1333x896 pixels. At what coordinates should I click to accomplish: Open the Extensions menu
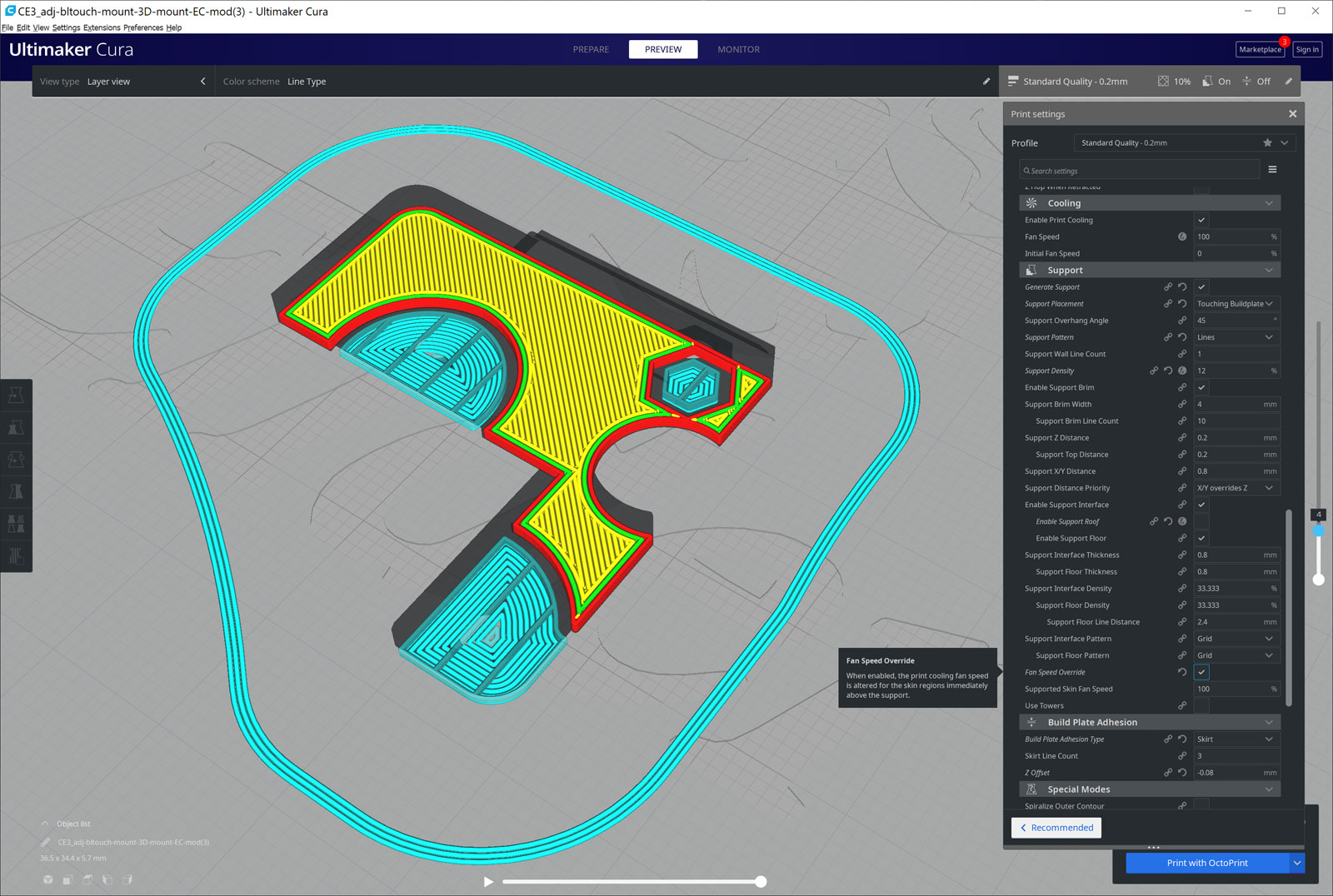(x=102, y=27)
